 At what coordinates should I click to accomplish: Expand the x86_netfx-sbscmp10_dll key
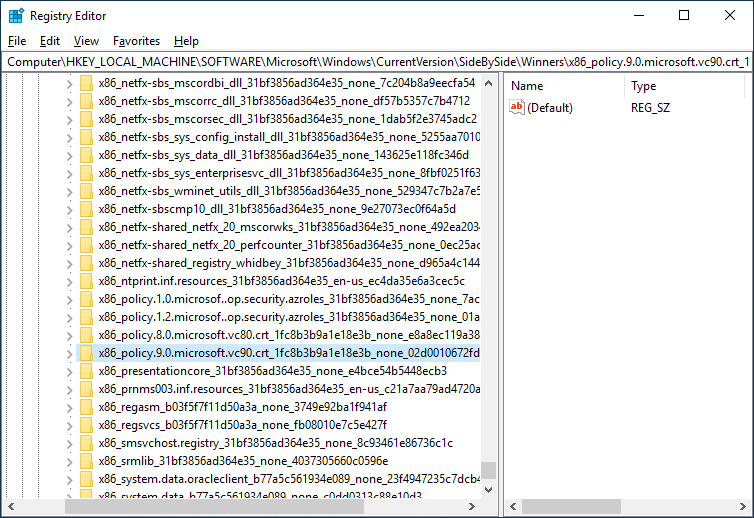tap(69, 210)
